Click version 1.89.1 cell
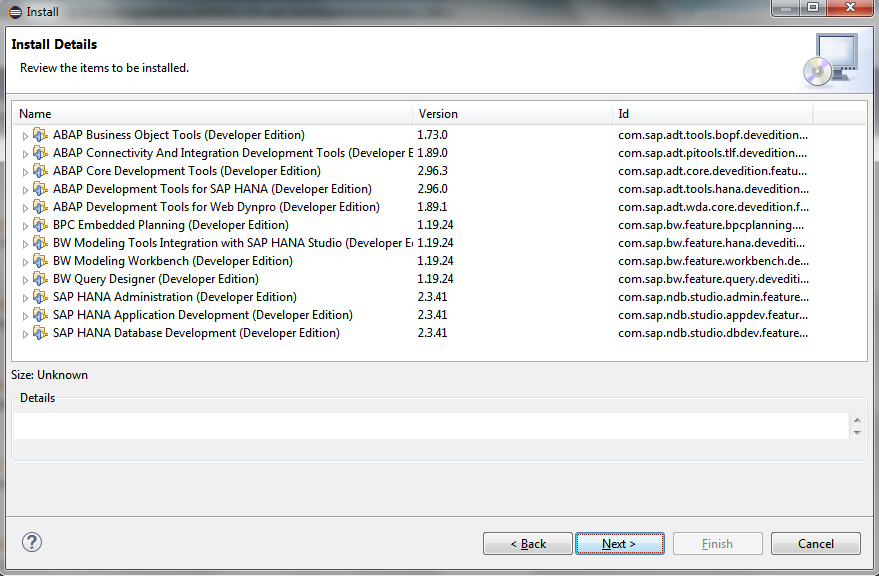The height and width of the screenshot is (576, 879). point(432,206)
